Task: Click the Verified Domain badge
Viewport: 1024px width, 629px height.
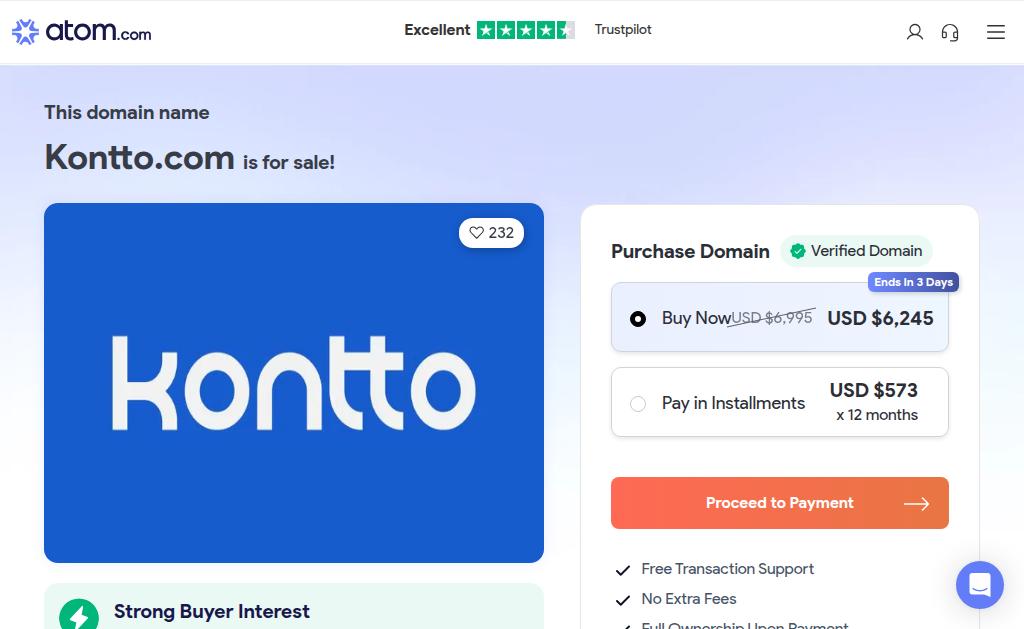Action: (856, 251)
